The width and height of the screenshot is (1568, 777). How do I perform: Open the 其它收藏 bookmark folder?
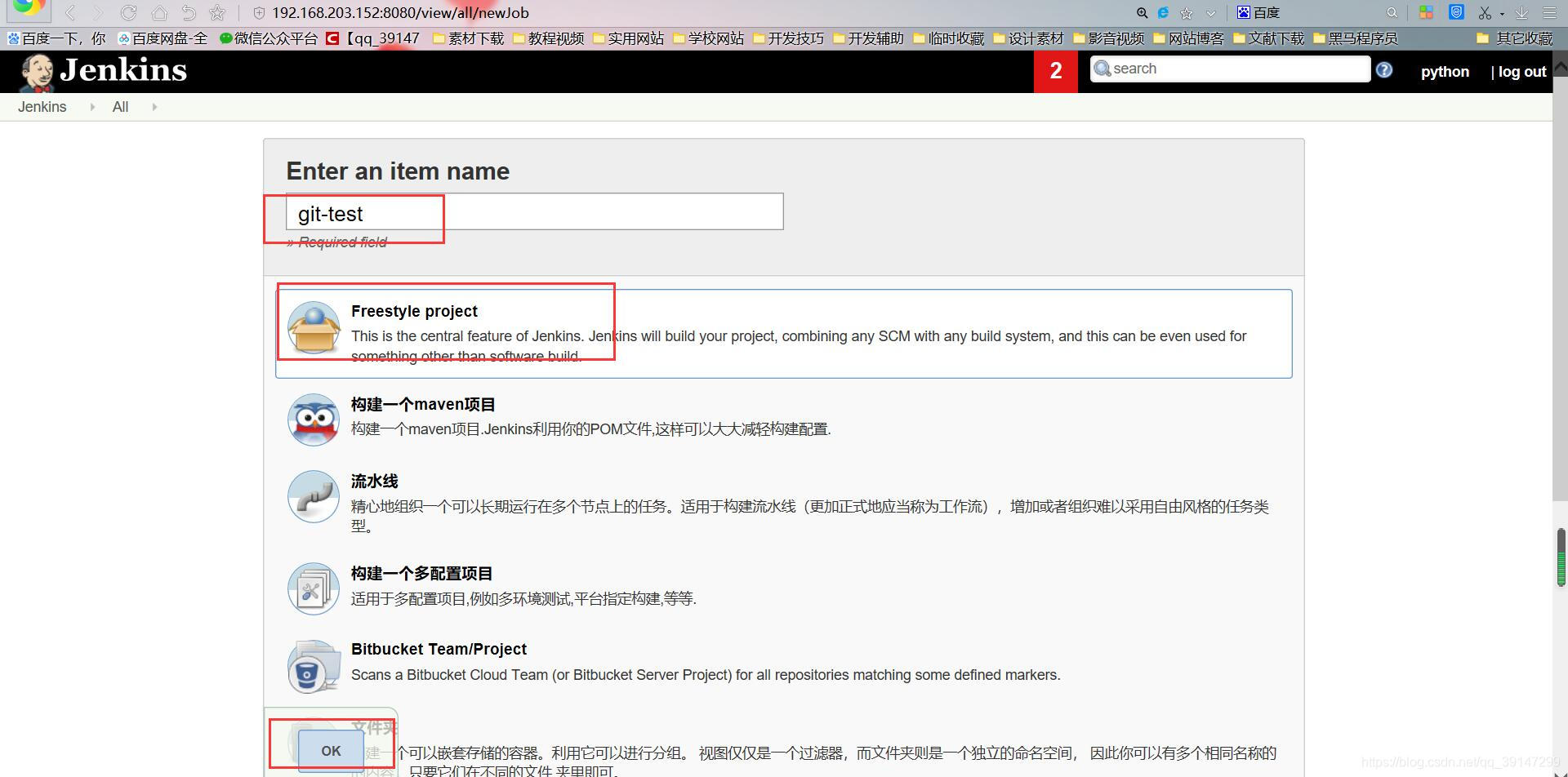[x=1515, y=38]
